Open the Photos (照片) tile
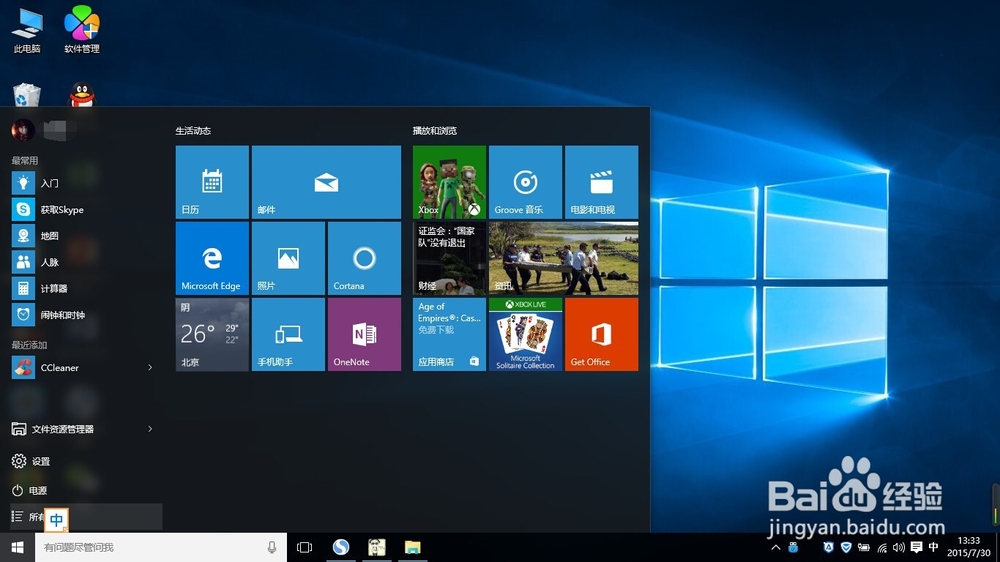The image size is (1000, 562). (x=288, y=258)
